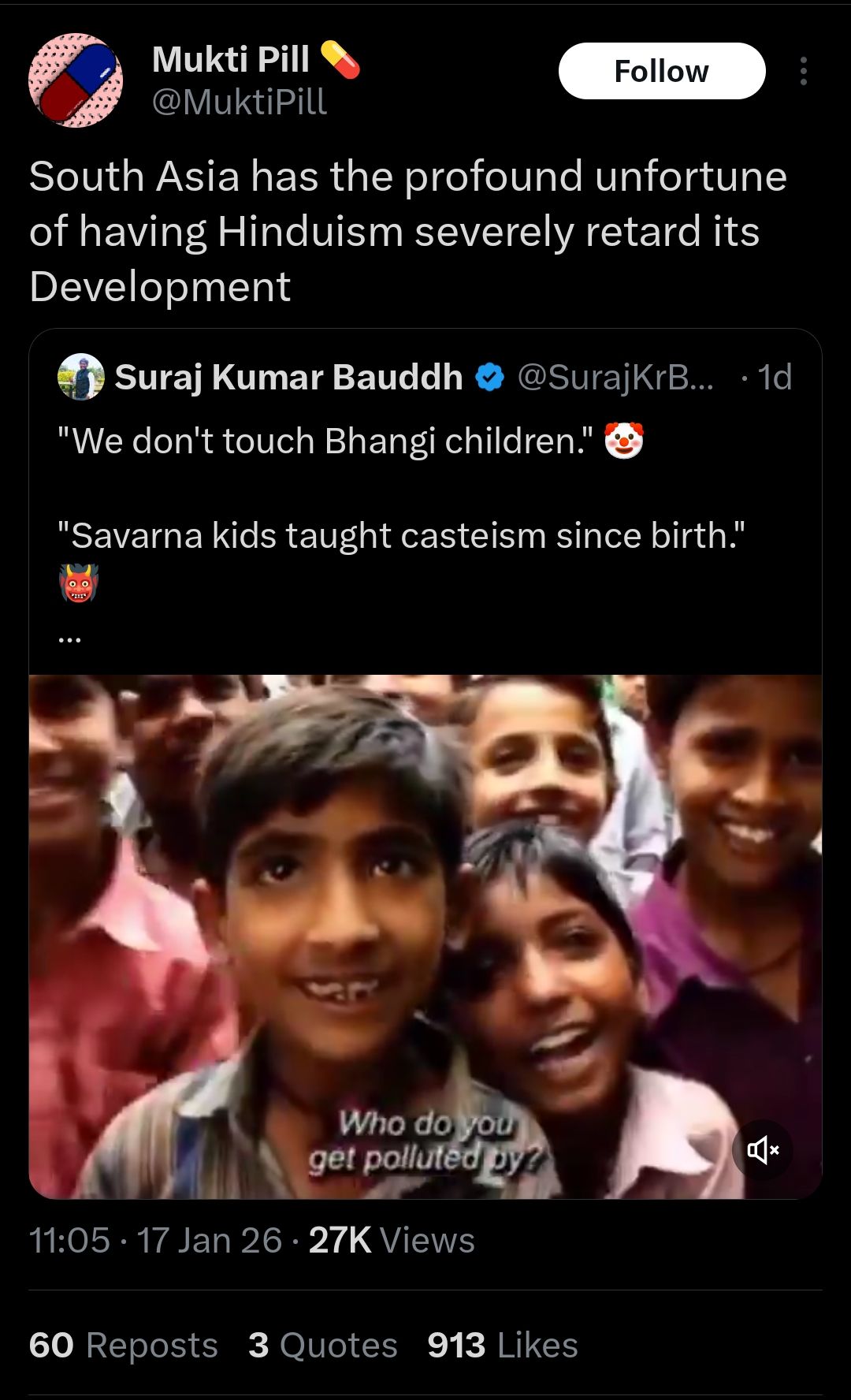Click the red ogre mask emoji
851x1400 pixels.
click(x=78, y=583)
